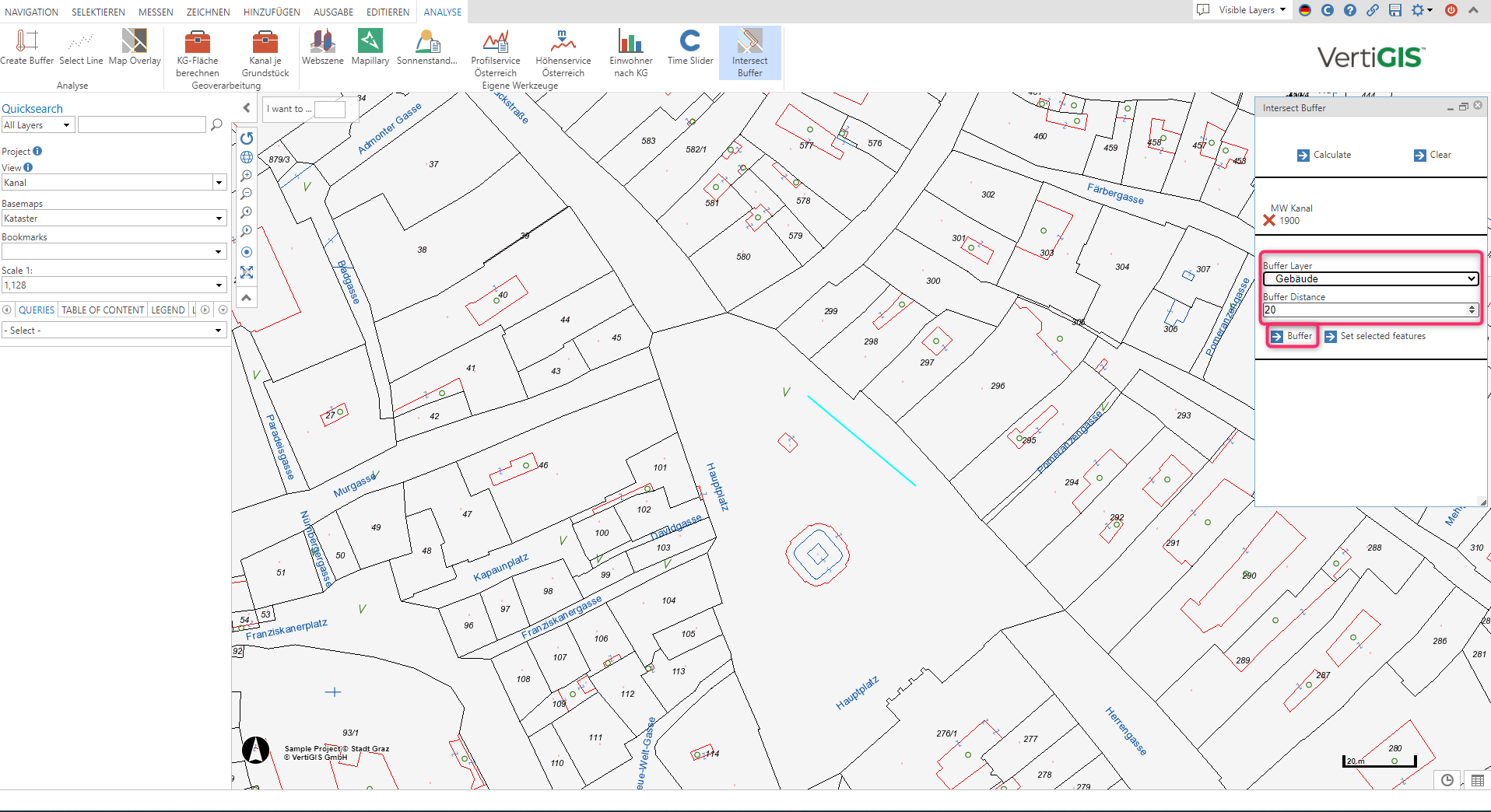
Task: Switch language with the German flag icon
Action: tap(1305, 10)
